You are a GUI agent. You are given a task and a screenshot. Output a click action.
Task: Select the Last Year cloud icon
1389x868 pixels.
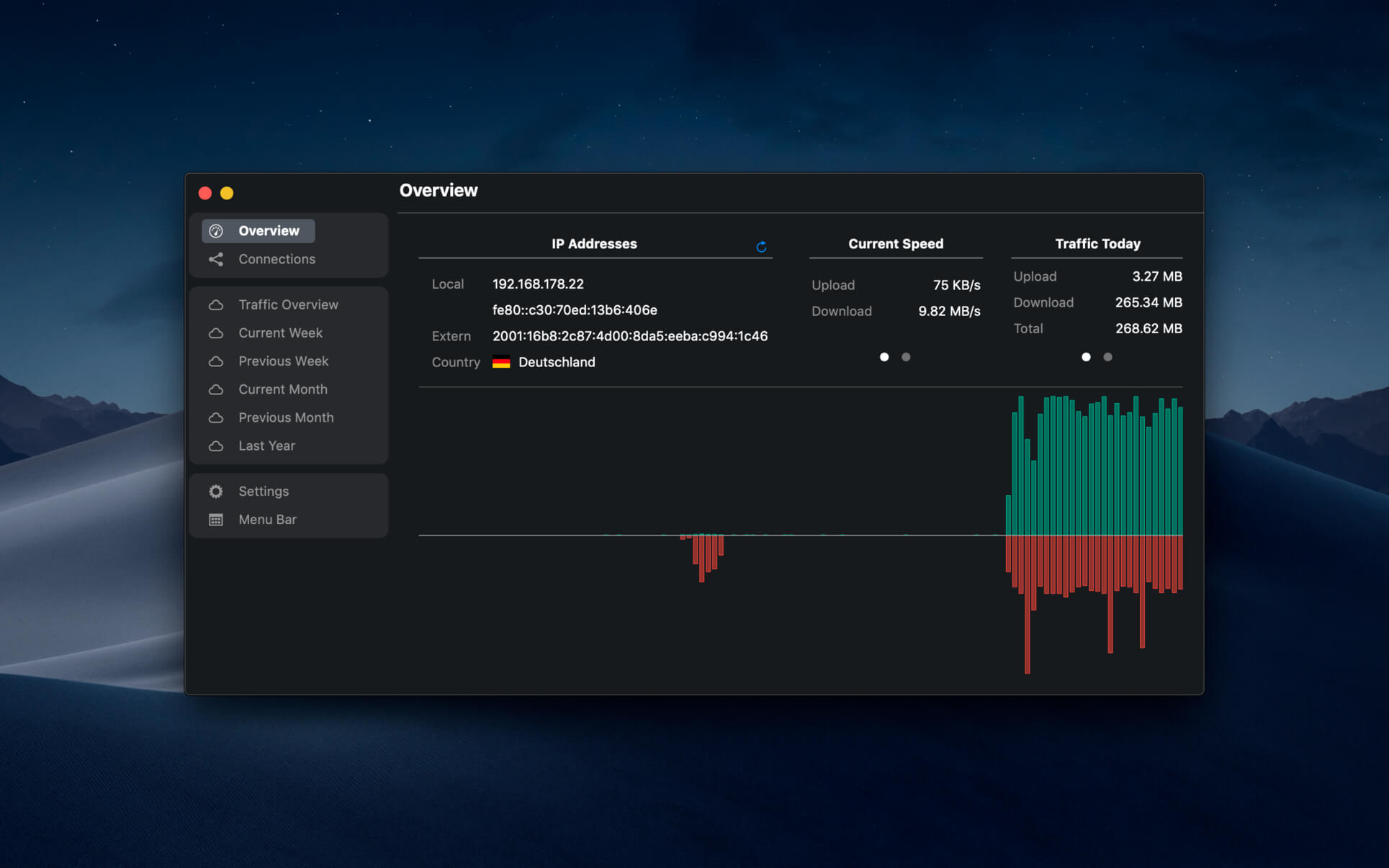point(216,446)
